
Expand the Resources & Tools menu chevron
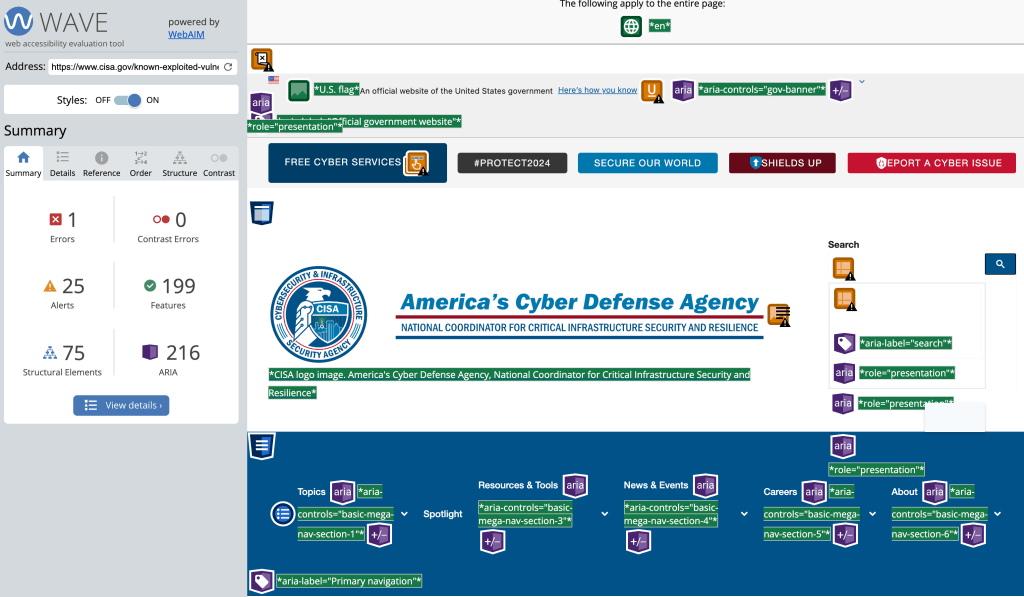[x=605, y=514]
